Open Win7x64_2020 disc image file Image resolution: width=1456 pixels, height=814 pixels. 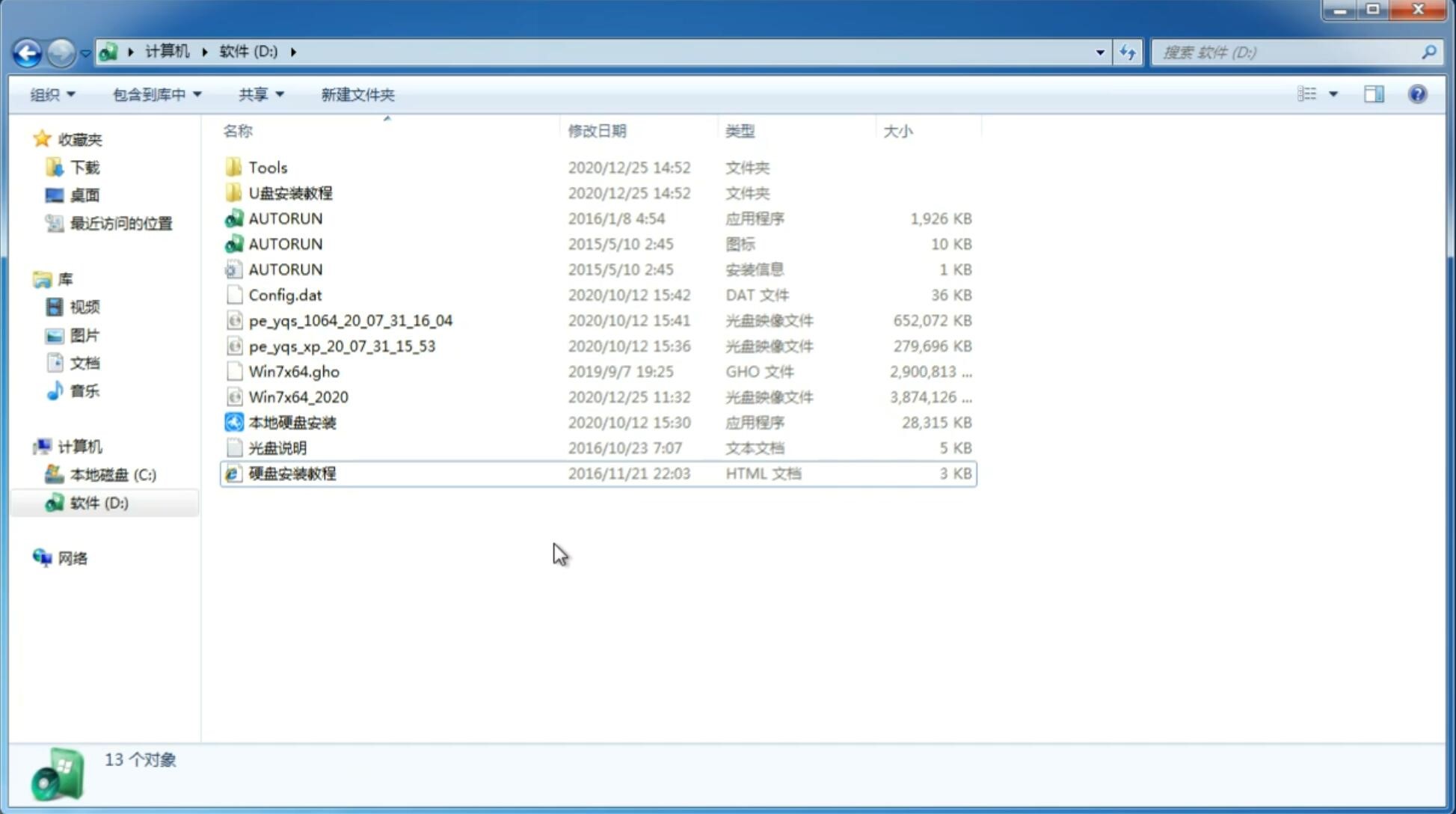(298, 397)
